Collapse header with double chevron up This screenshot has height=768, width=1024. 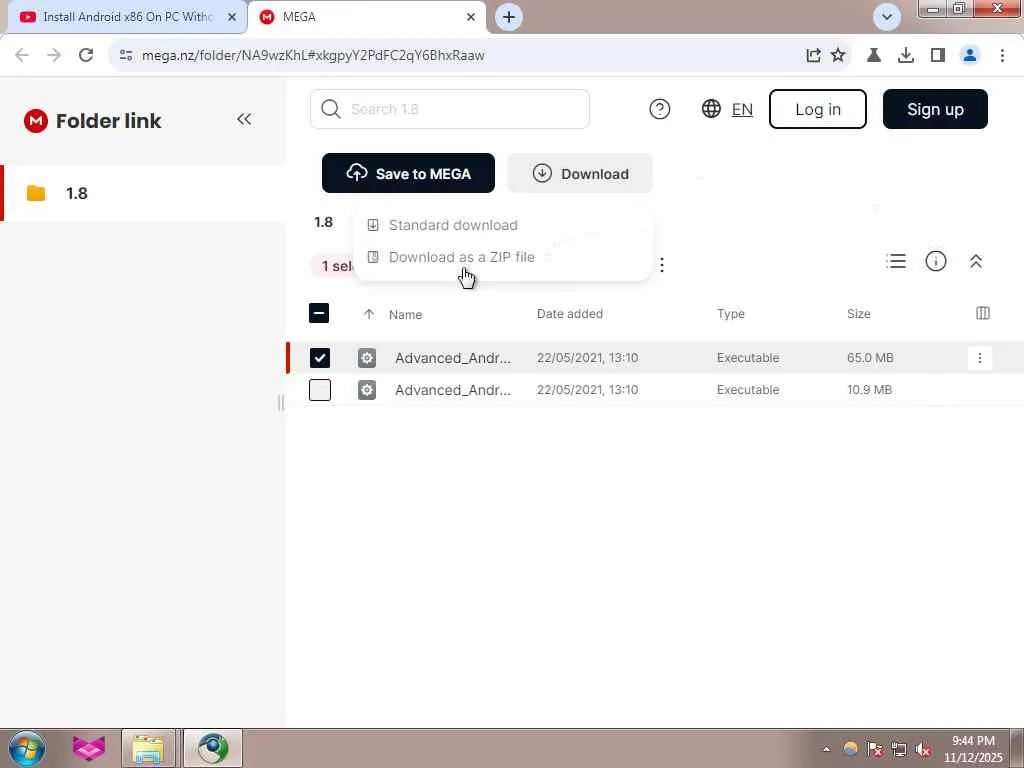pyautogui.click(x=976, y=261)
